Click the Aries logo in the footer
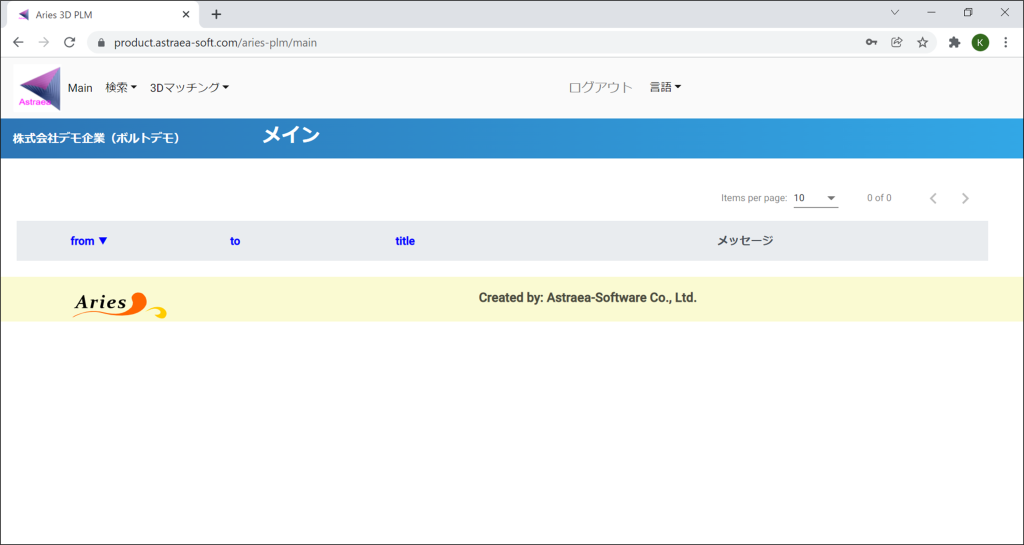 (x=120, y=304)
